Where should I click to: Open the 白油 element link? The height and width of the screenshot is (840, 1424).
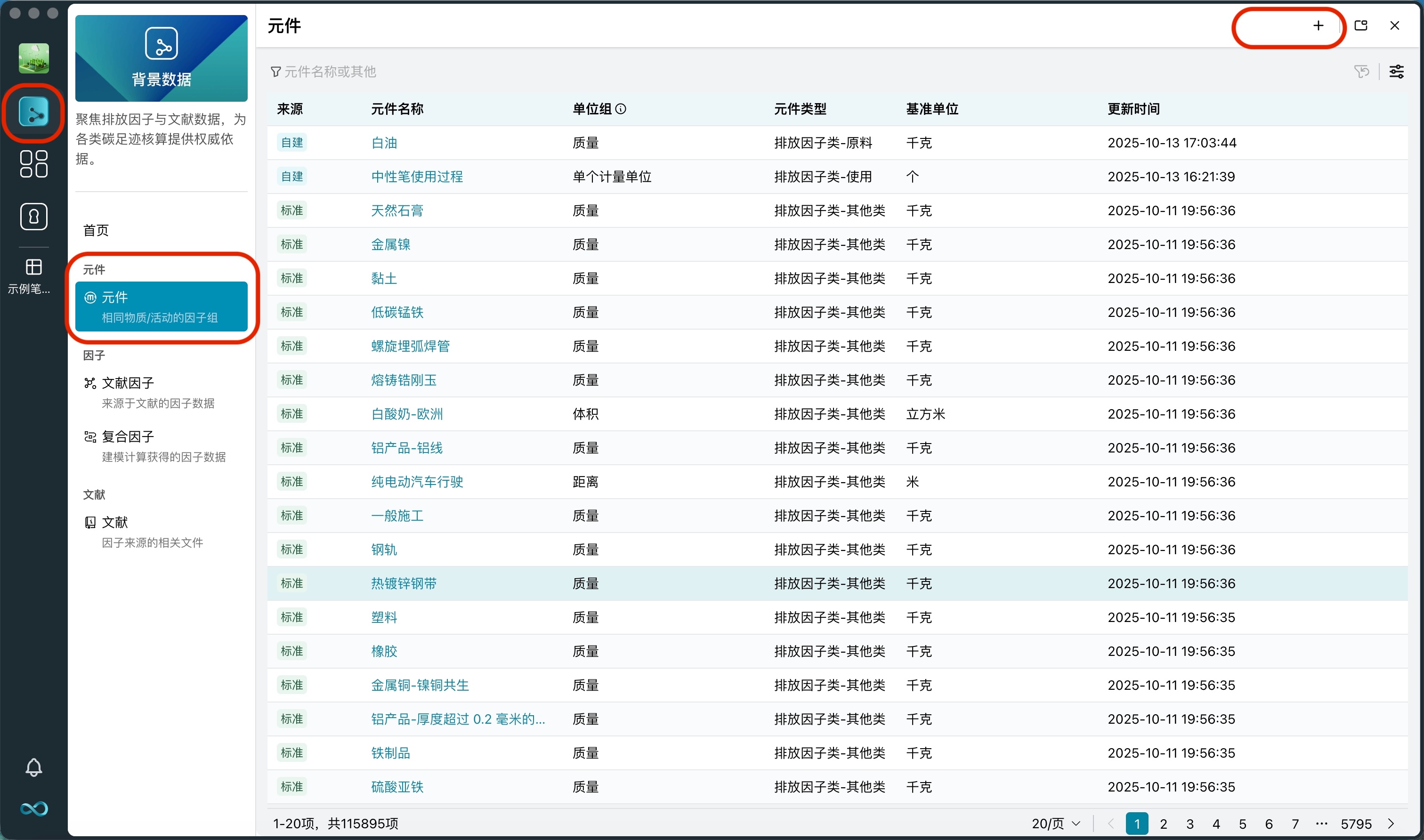point(384,143)
